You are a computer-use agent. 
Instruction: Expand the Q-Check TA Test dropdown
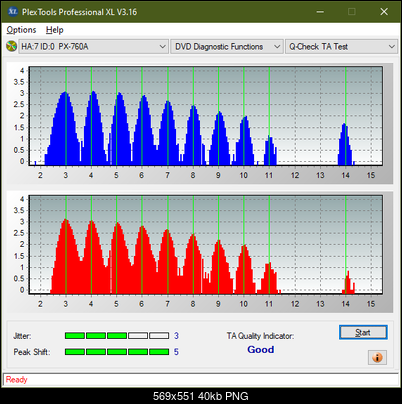(x=341, y=46)
